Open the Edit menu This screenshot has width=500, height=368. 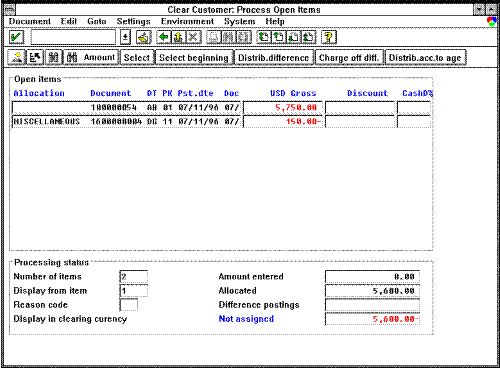pyautogui.click(x=69, y=21)
